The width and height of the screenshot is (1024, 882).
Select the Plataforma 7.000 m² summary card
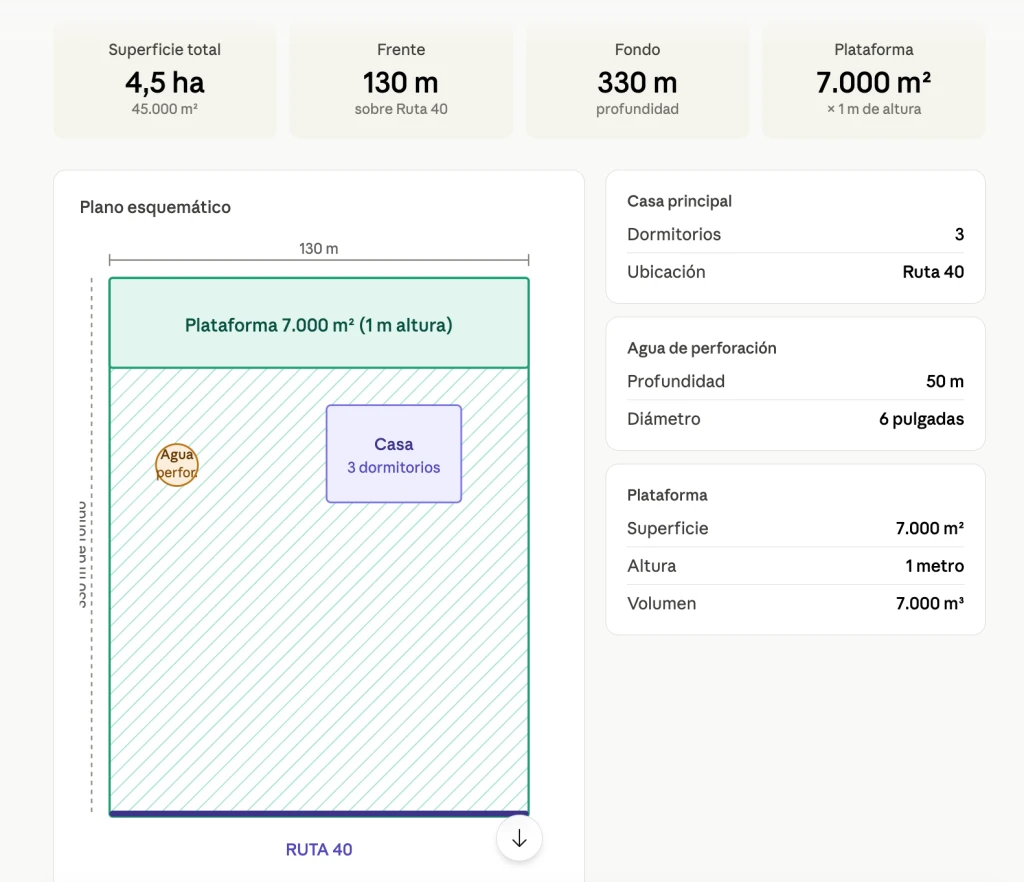tap(873, 80)
